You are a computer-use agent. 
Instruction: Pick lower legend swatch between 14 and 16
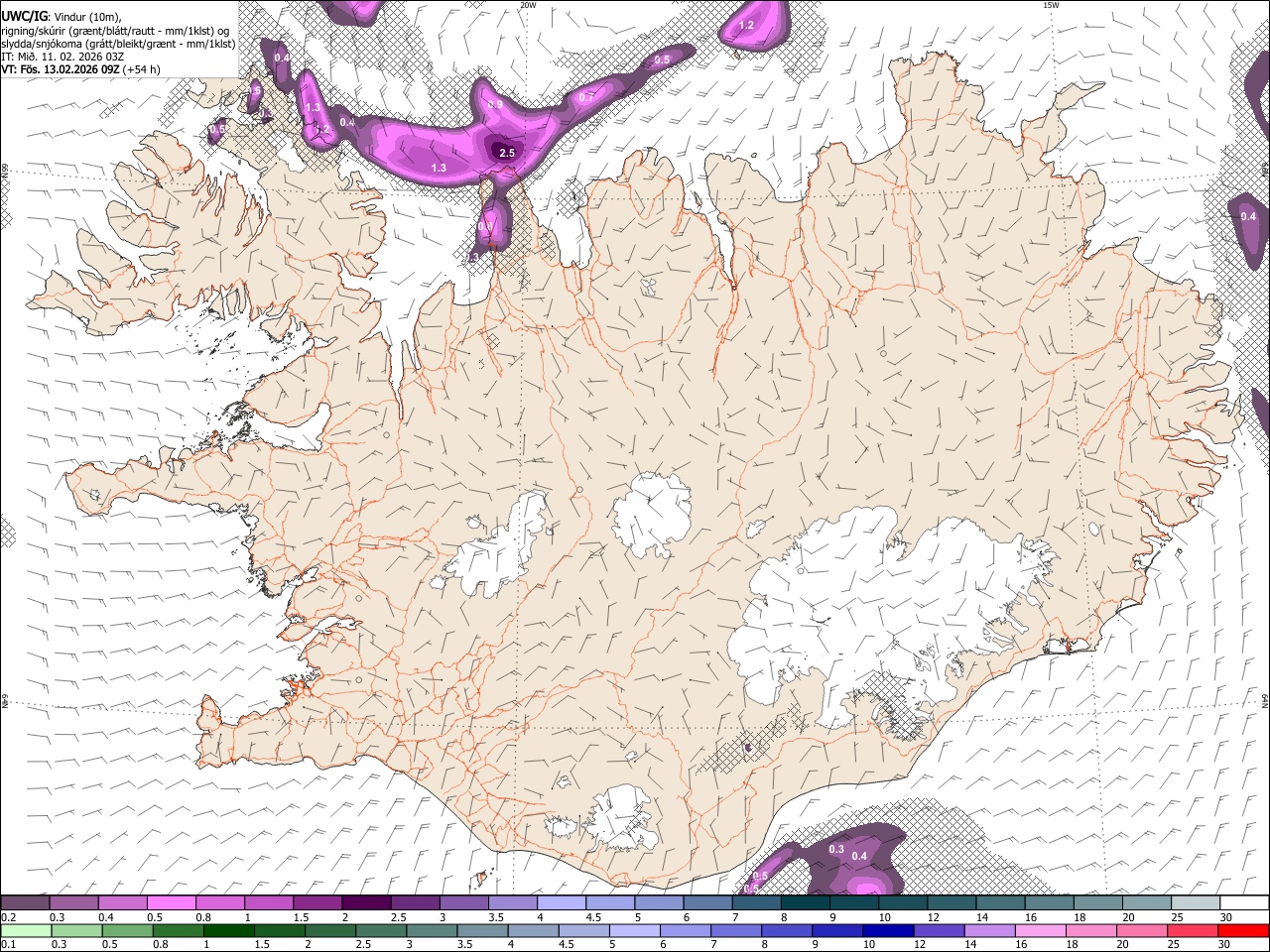pyautogui.click(x=988, y=930)
